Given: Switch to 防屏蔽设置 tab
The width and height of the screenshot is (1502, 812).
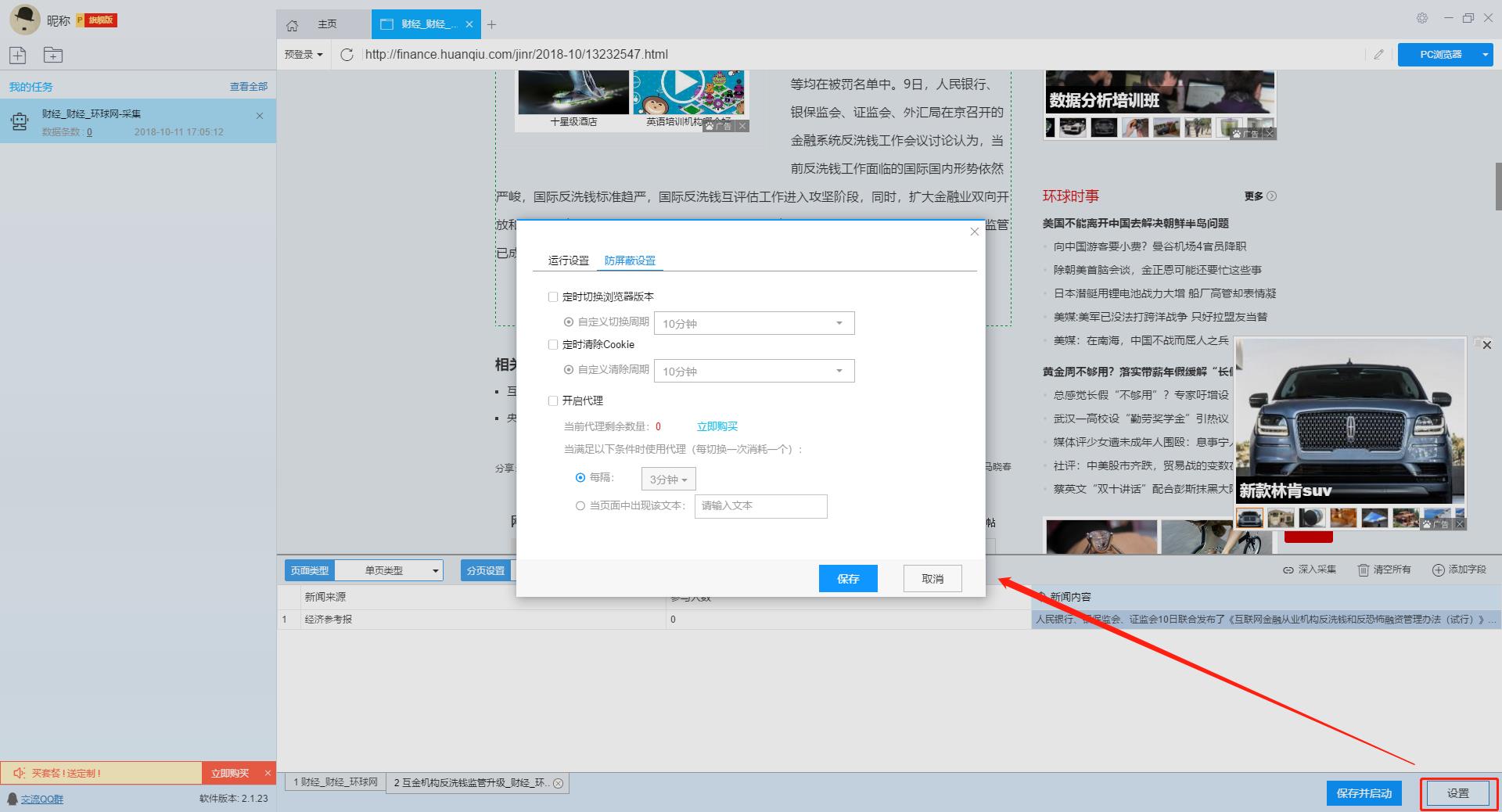Looking at the screenshot, I should (x=630, y=260).
